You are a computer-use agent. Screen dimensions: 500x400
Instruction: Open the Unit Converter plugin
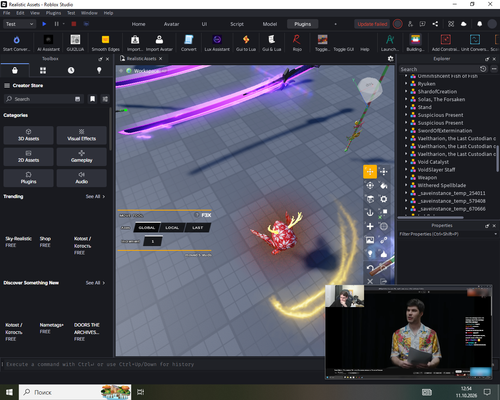pos(475,43)
